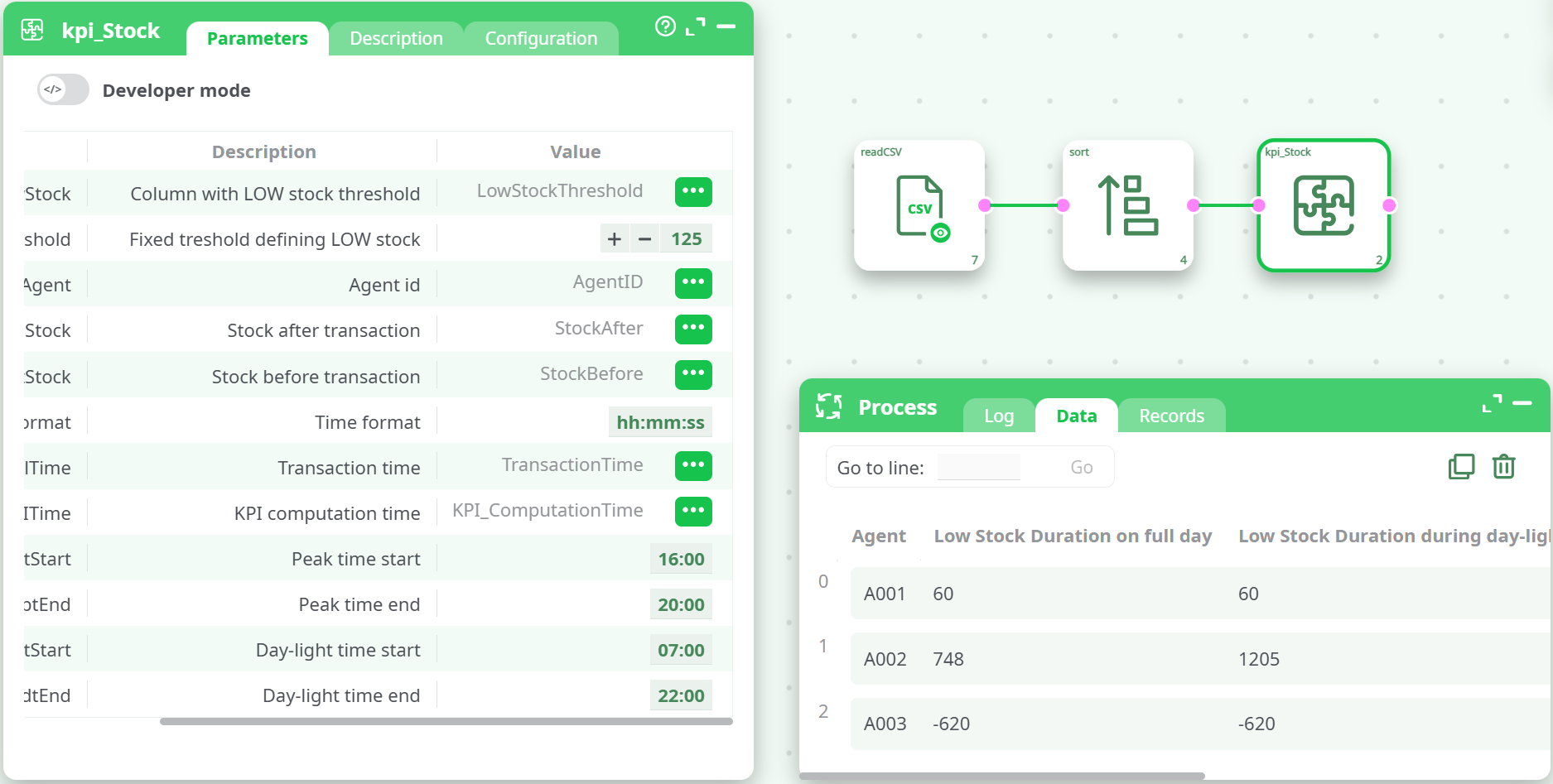Expand the Process panel to fullscreen
The width and height of the screenshot is (1553, 784).
[1492, 403]
